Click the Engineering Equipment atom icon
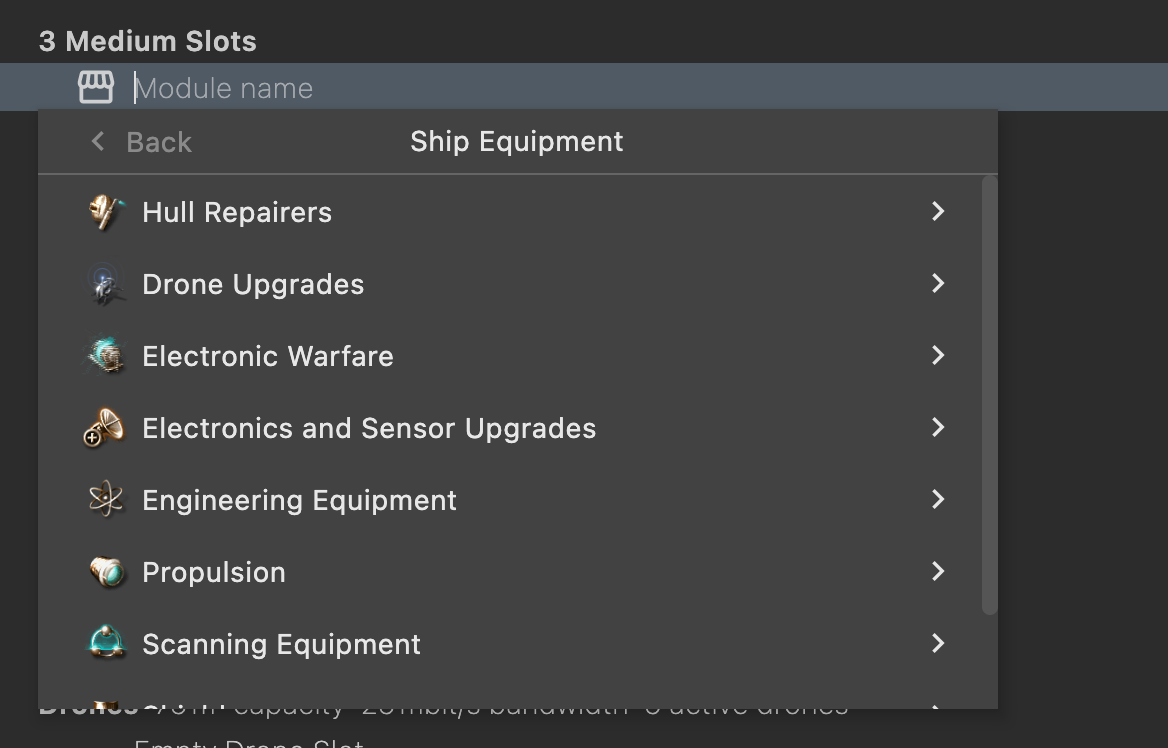1168x748 pixels. point(106,500)
